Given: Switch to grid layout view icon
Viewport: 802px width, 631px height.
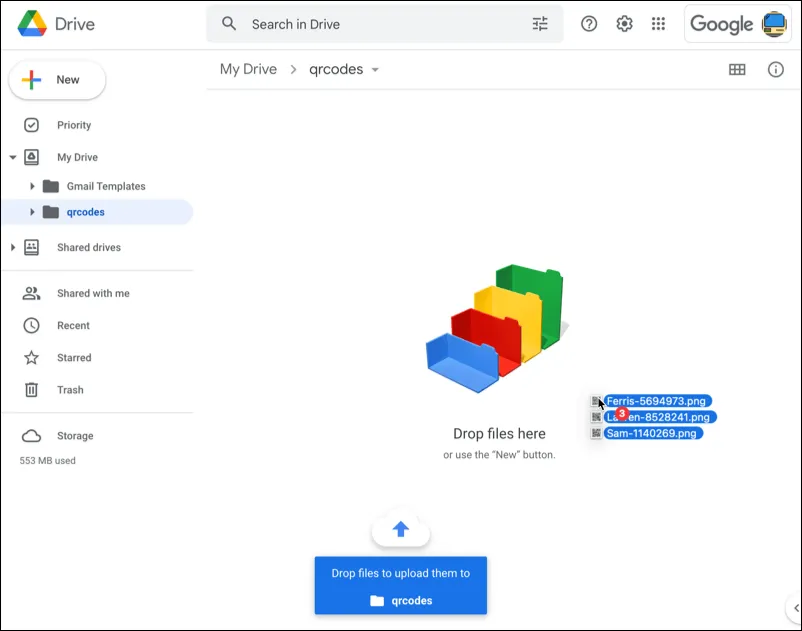Looking at the screenshot, I should tap(737, 70).
